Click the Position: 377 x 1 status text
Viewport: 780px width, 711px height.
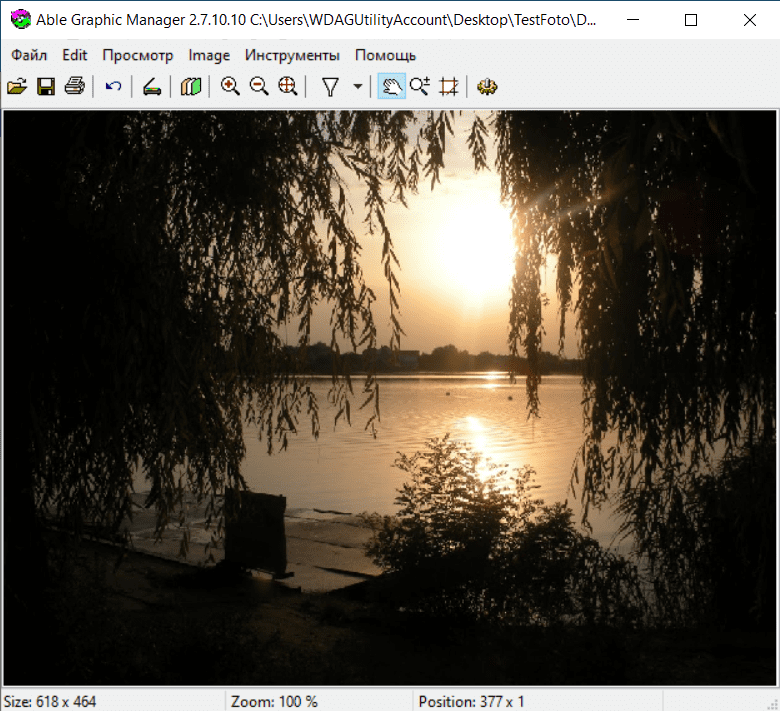[471, 702]
